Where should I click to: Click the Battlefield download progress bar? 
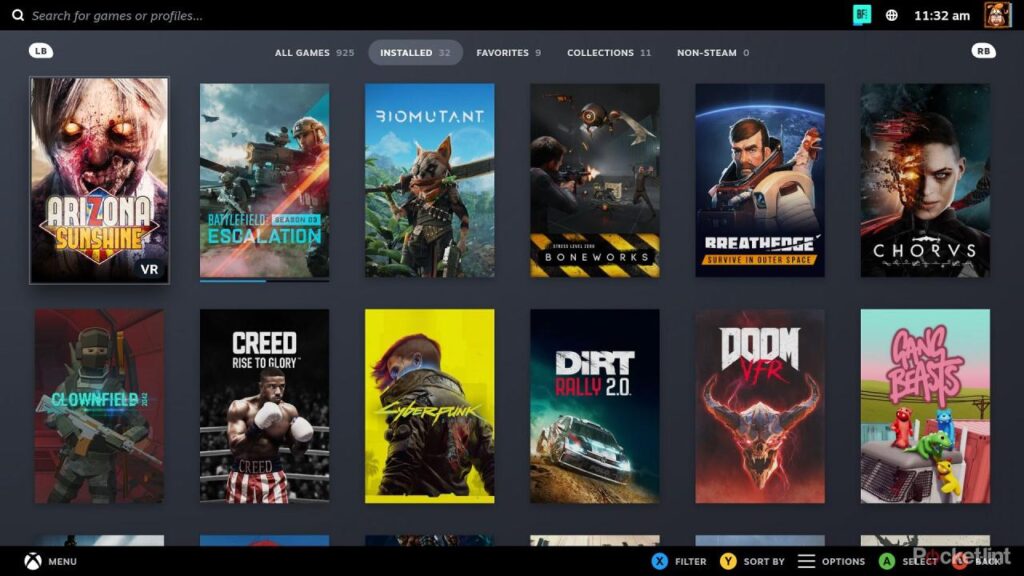pos(264,281)
